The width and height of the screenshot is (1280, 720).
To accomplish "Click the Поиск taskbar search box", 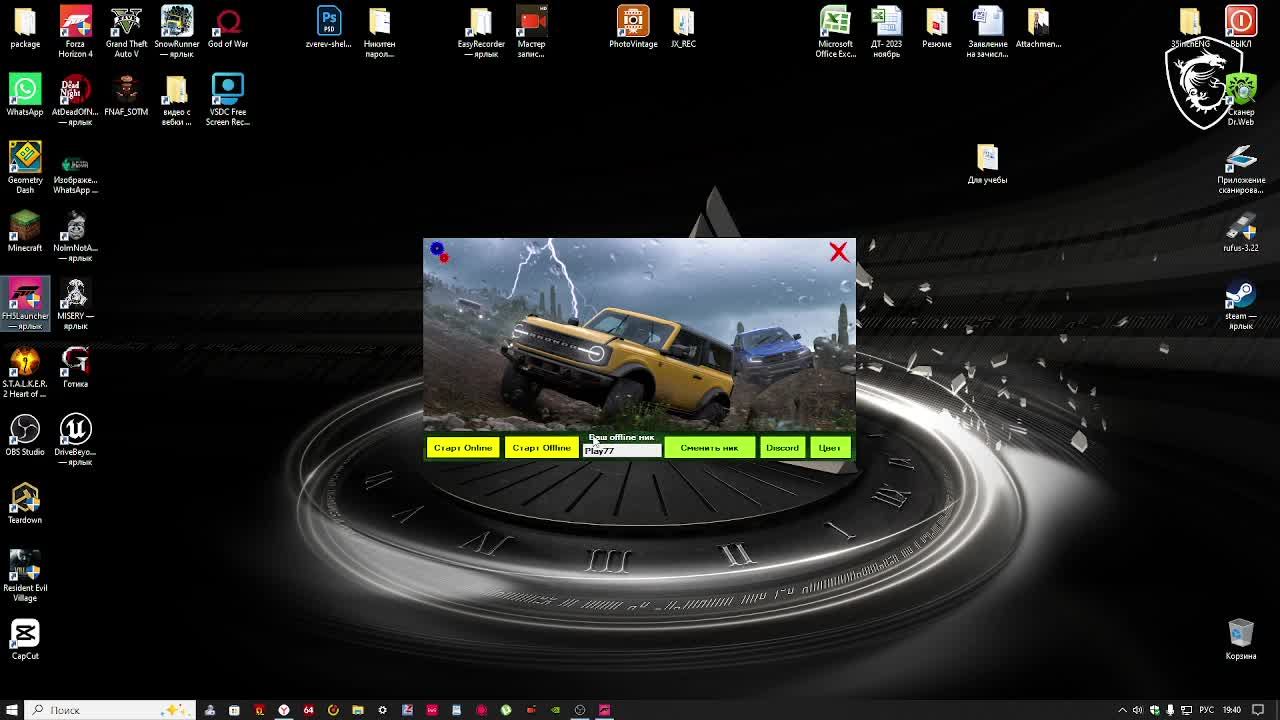I will coord(100,710).
